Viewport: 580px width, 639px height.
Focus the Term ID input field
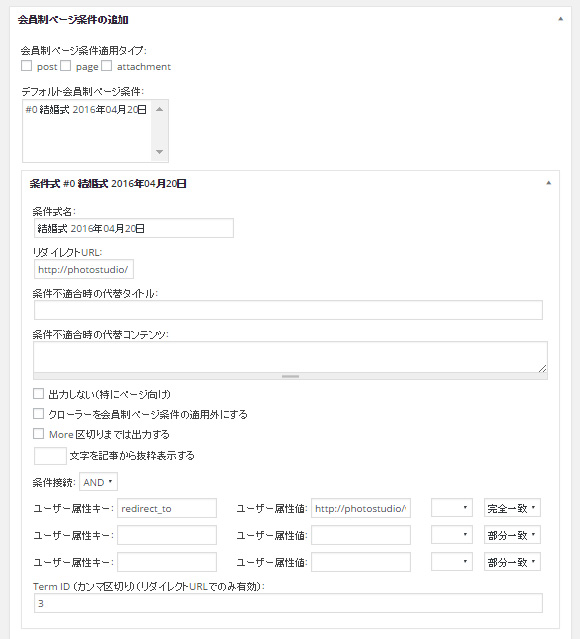[288, 603]
